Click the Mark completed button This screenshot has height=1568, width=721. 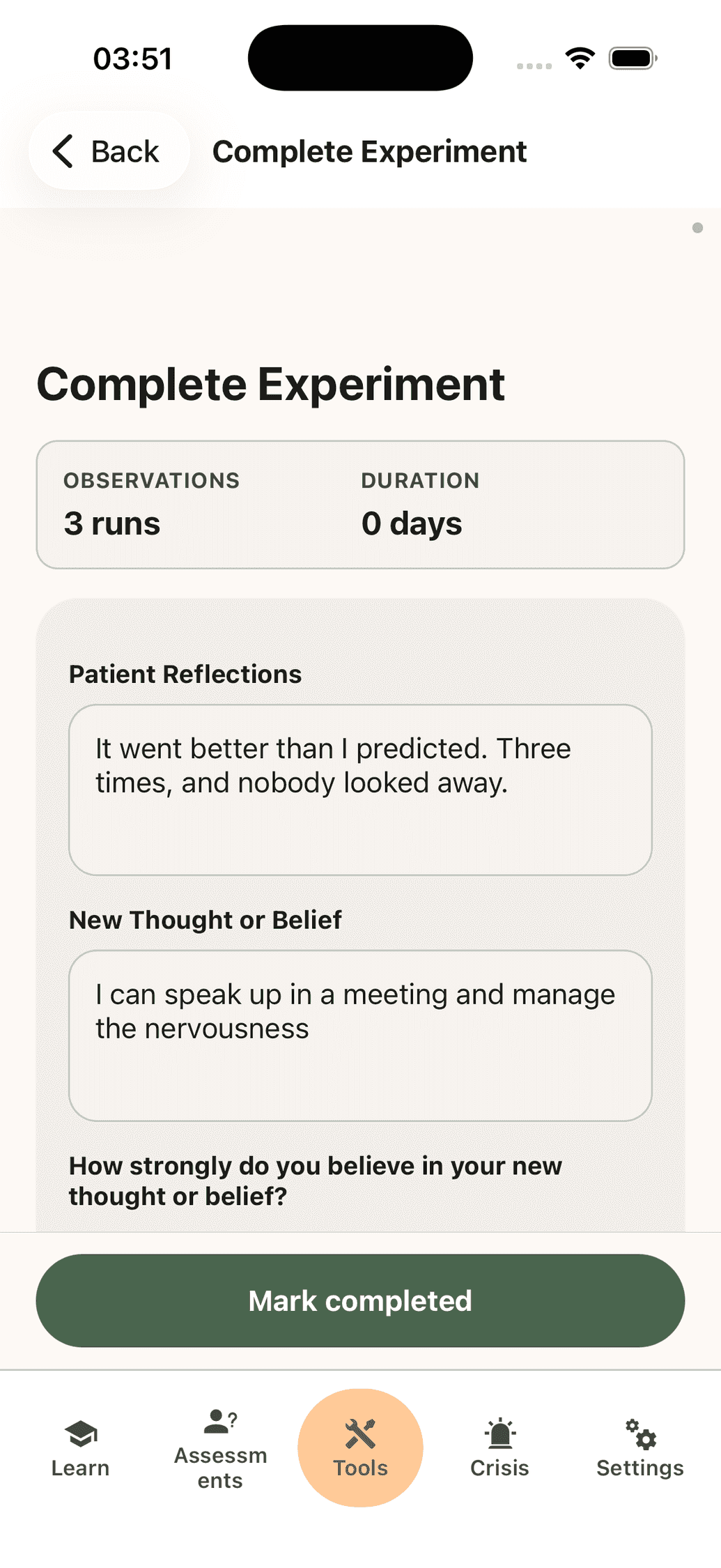point(360,1300)
